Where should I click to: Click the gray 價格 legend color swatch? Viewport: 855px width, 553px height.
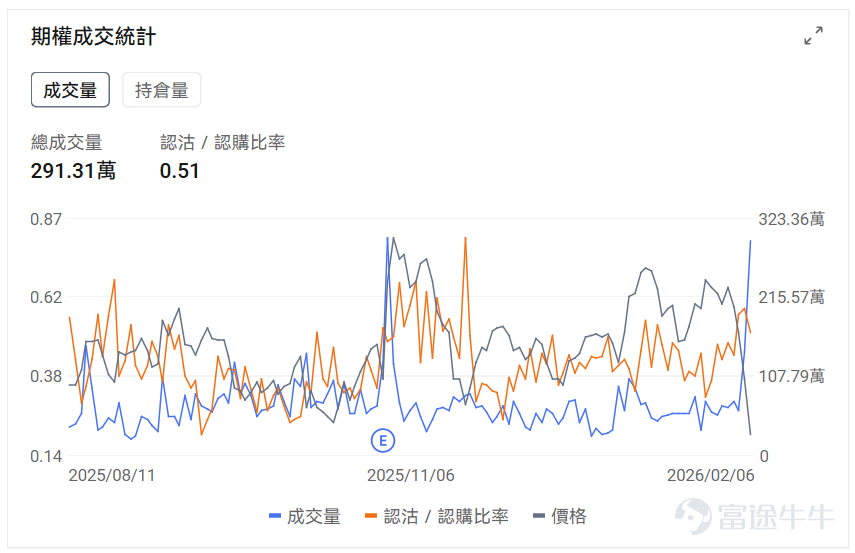[x=539, y=516]
